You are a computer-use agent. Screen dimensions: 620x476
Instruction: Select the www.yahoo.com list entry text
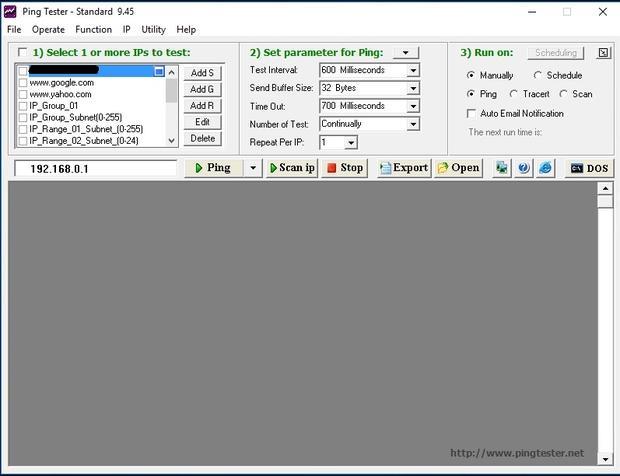60,94
